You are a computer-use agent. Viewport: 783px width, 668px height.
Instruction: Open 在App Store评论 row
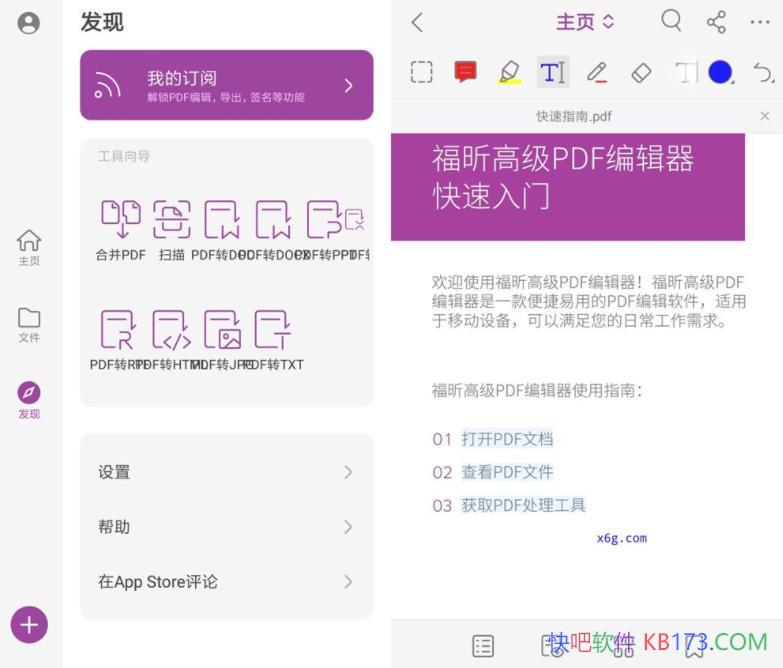pos(226,582)
